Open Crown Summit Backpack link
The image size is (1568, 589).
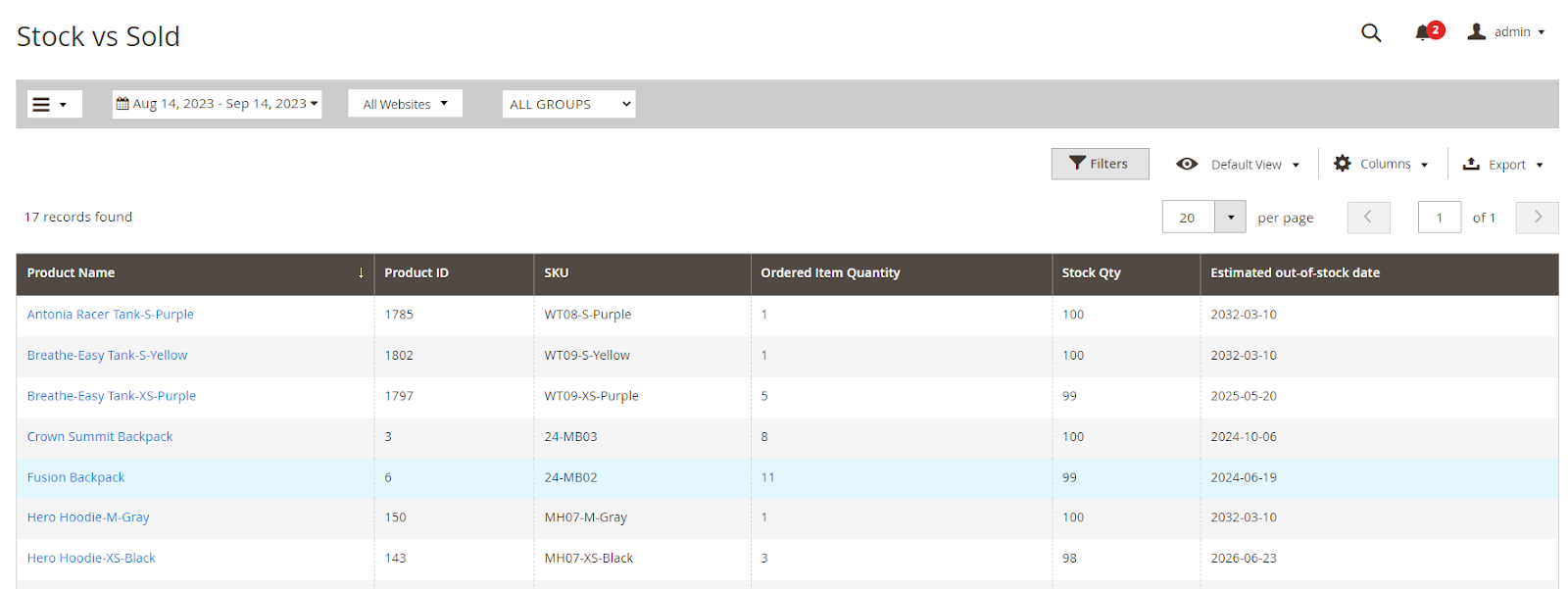pos(100,437)
